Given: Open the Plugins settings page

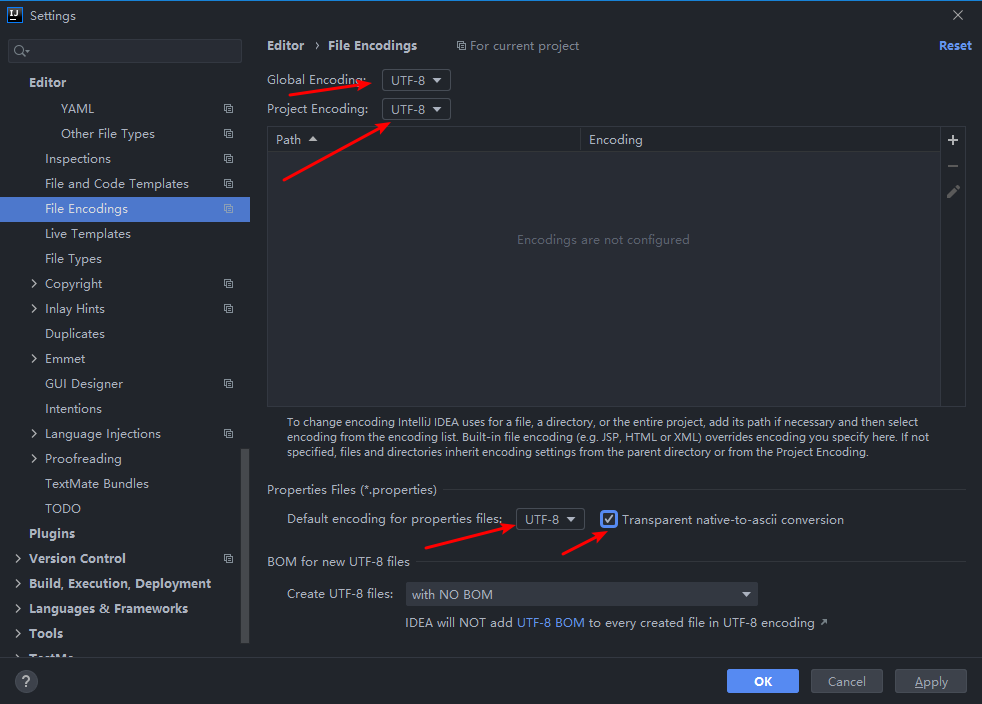Looking at the screenshot, I should click(x=52, y=534).
